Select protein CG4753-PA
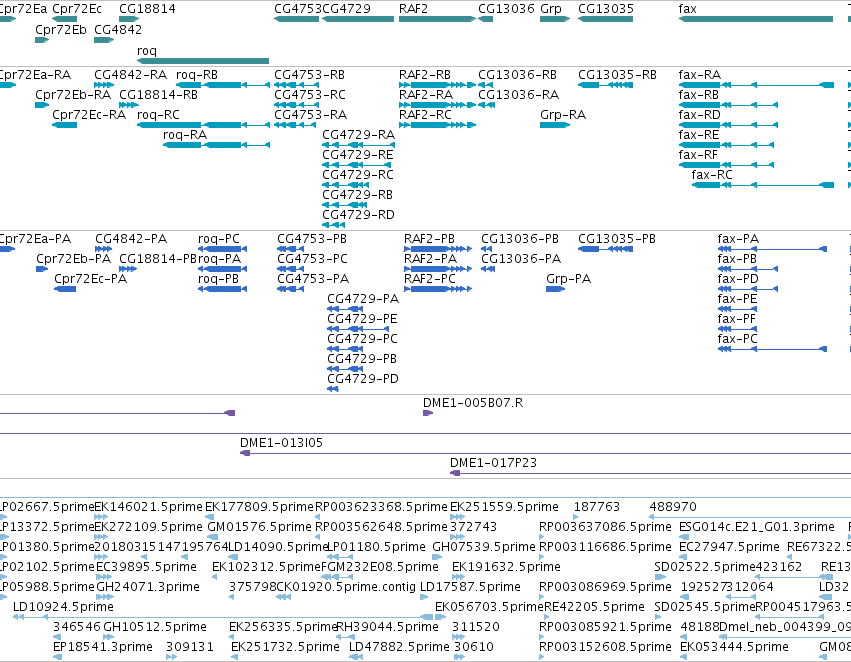The width and height of the screenshot is (851, 662). [313, 279]
